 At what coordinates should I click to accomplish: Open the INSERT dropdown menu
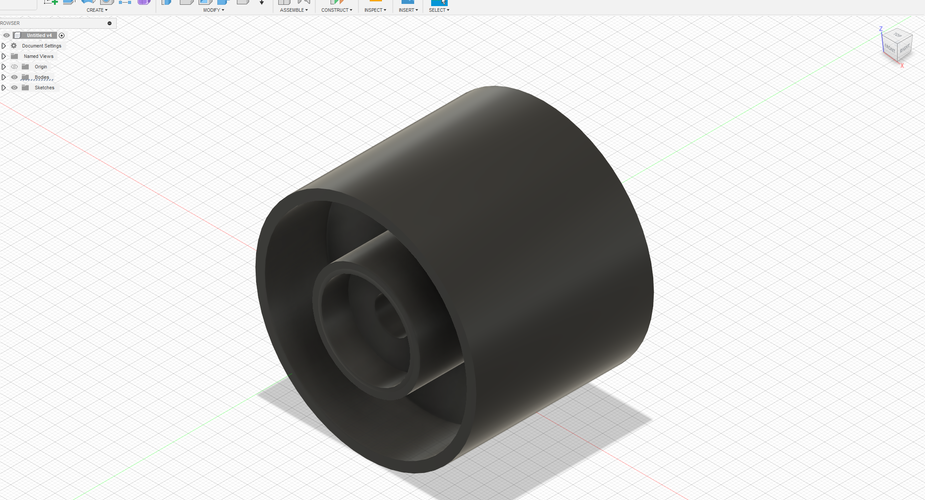pos(408,10)
